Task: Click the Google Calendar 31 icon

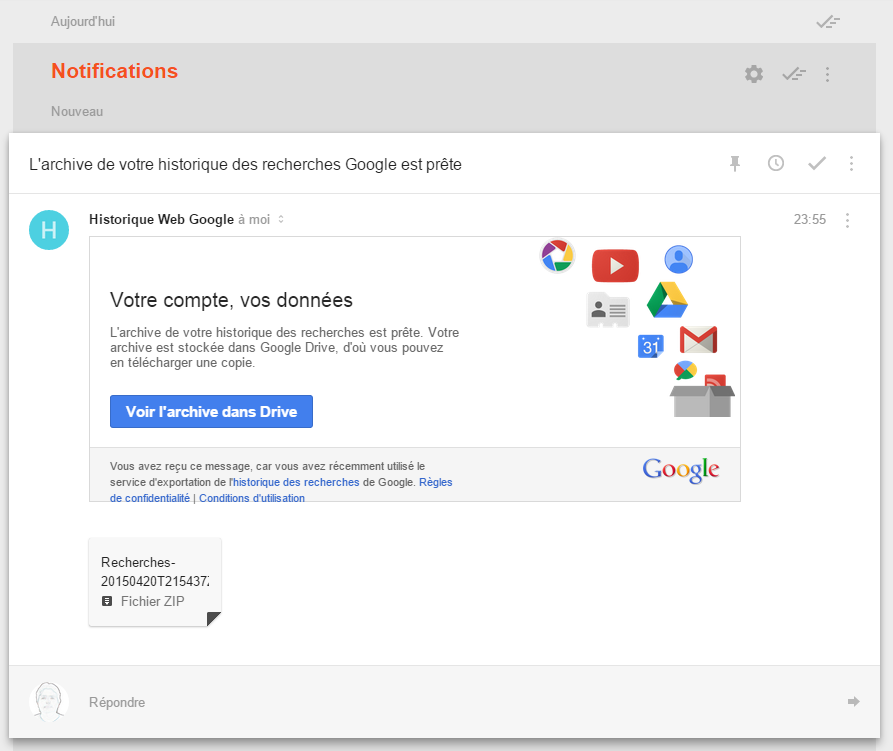Action: 650,346
